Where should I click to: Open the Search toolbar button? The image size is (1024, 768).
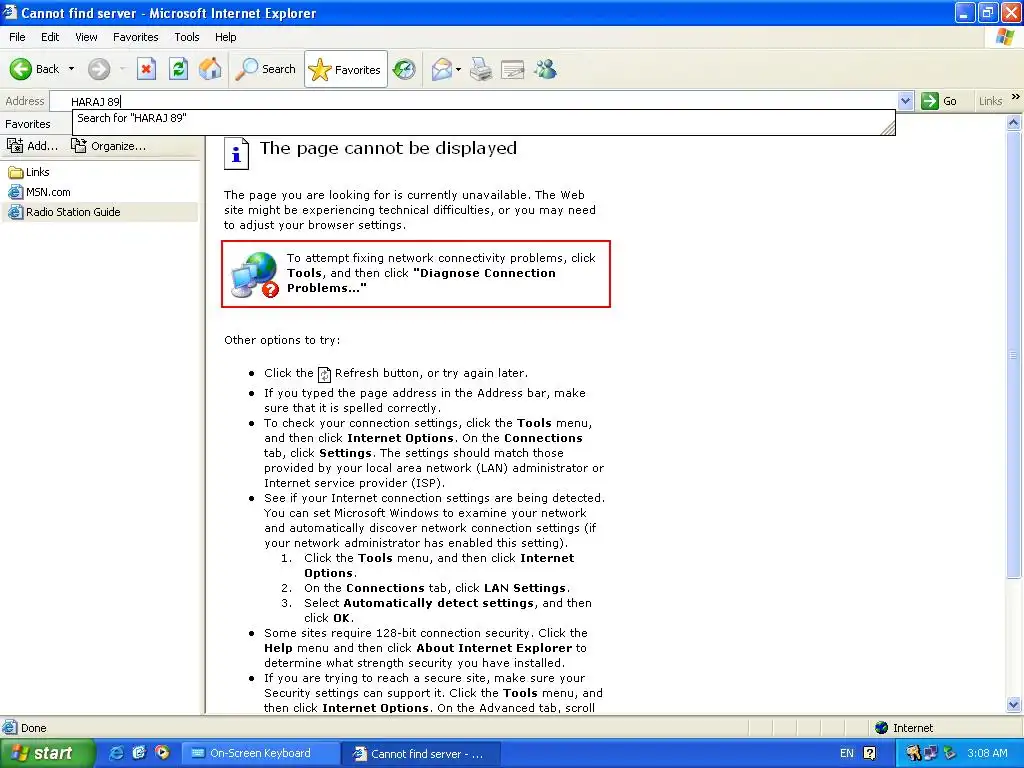266,69
